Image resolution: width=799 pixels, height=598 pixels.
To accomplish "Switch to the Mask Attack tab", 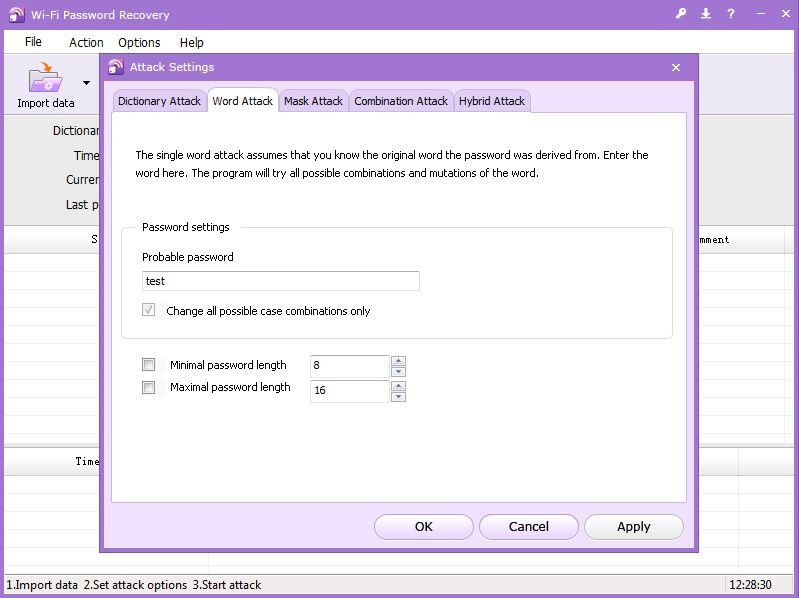I will click(x=313, y=101).
